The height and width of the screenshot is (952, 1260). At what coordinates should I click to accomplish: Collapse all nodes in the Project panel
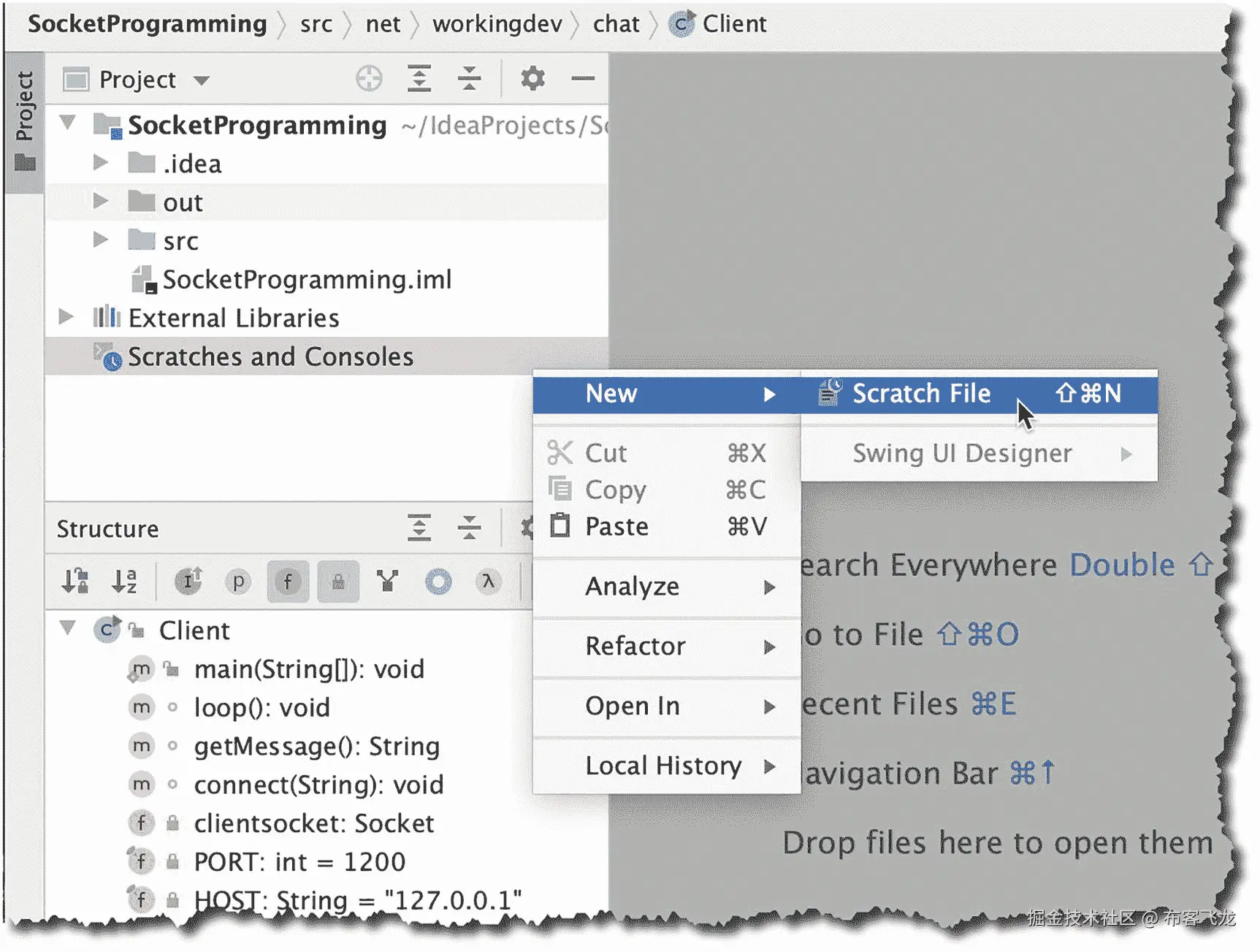pyautogui.click(x=469, y=78)
